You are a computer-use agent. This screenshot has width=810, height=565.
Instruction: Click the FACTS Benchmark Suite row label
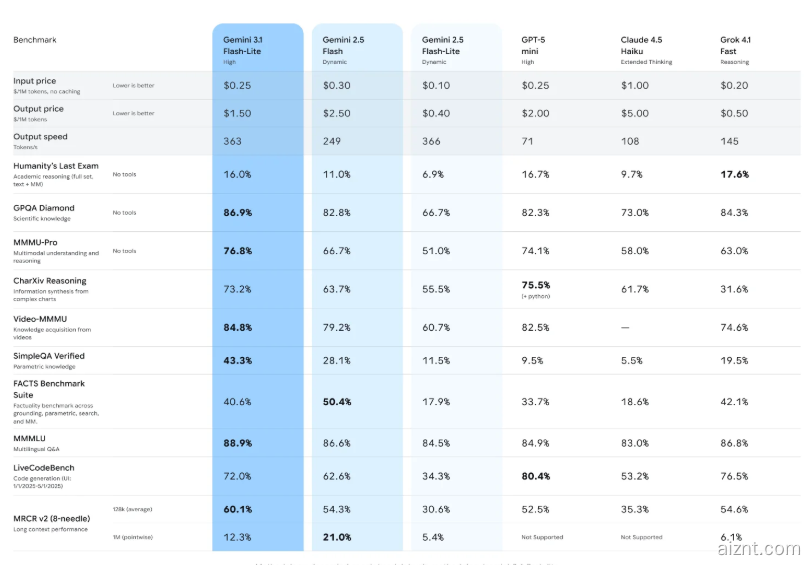pos(49,388)
